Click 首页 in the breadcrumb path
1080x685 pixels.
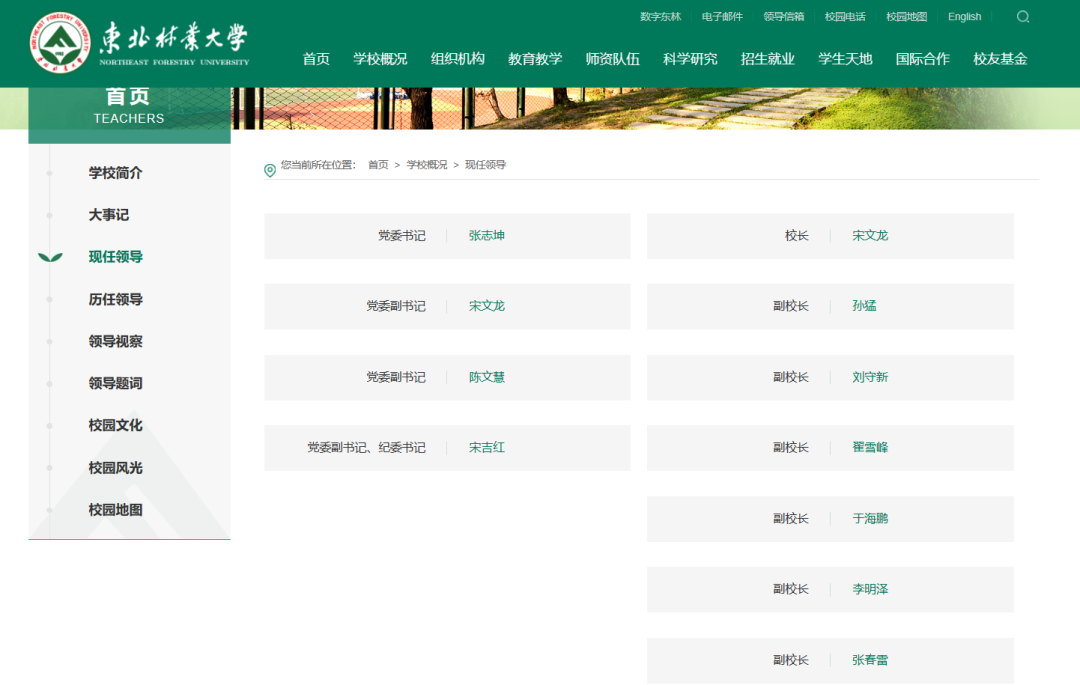[x=378, y=165]
